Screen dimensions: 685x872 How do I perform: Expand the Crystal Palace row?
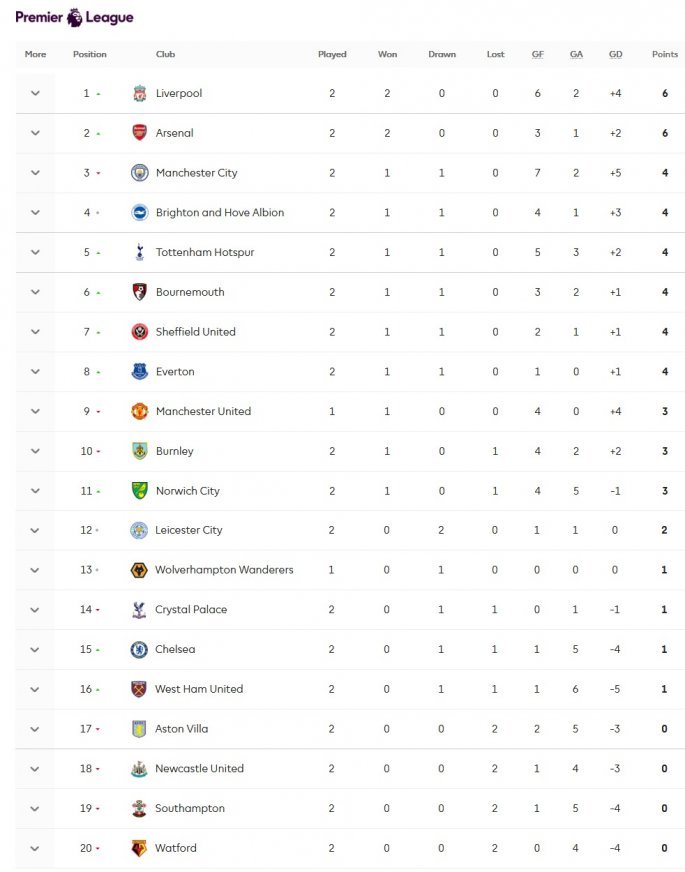[35, 610]
